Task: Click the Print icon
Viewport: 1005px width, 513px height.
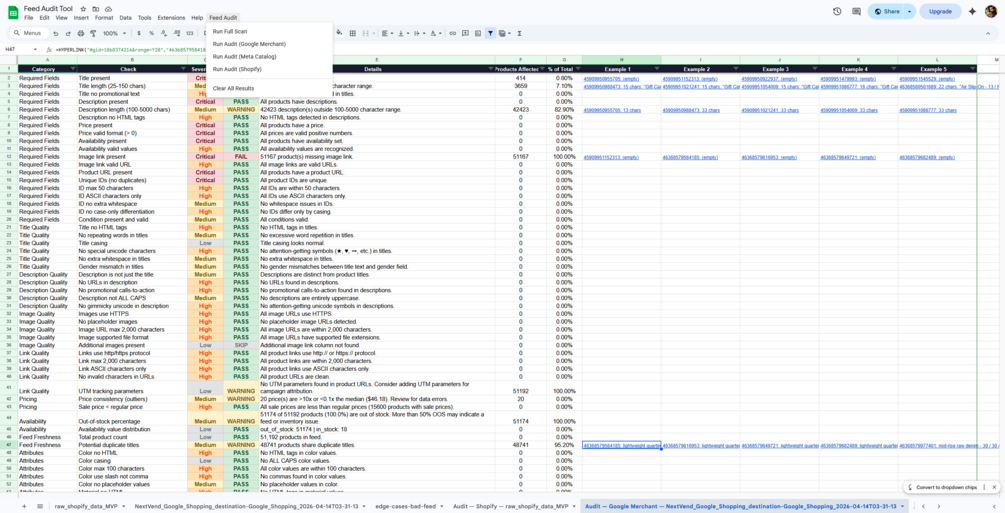Action: 80,33
